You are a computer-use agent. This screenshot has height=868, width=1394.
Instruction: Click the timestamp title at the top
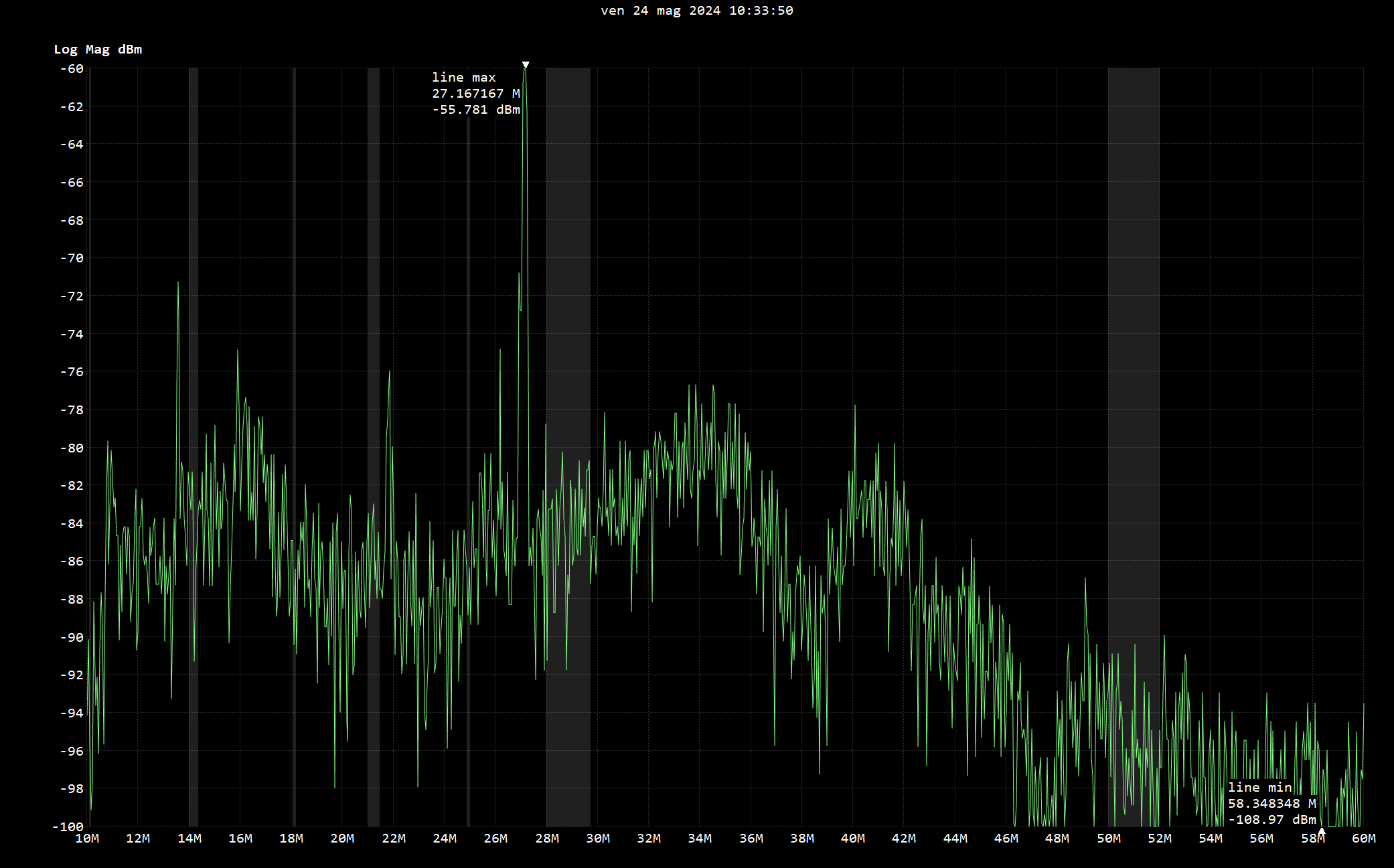tap(696, 11)
